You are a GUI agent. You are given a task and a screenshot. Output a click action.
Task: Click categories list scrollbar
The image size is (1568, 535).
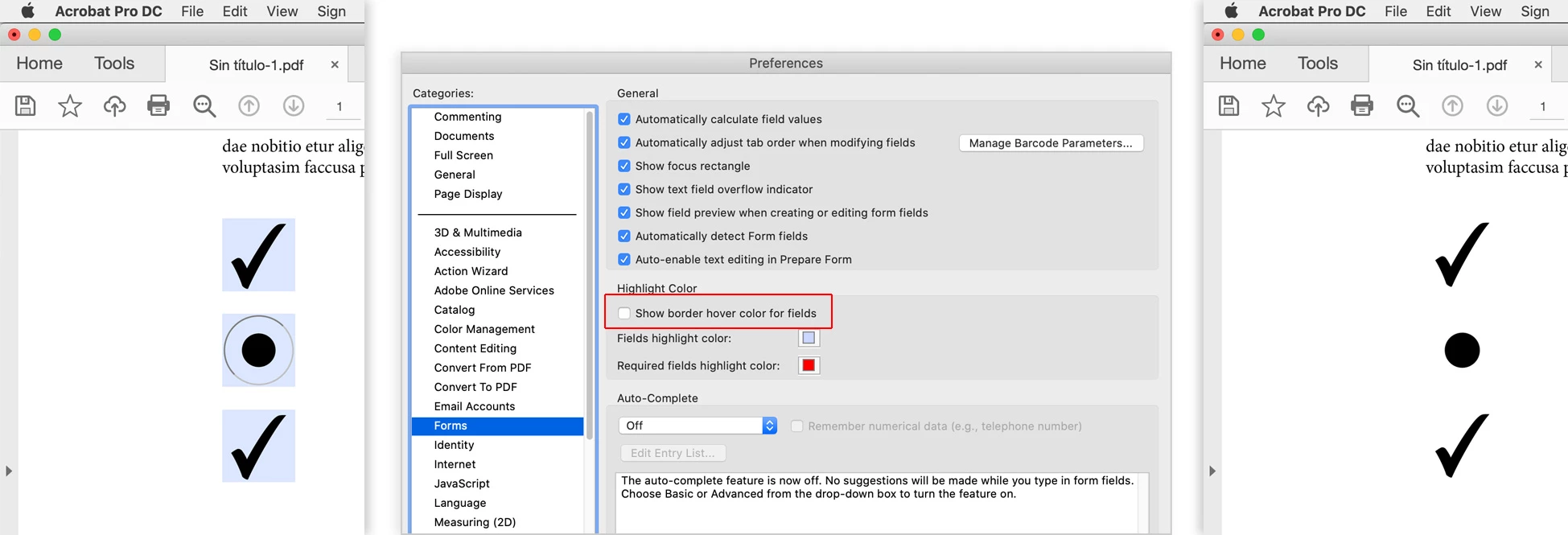click(x=590, y=275)
